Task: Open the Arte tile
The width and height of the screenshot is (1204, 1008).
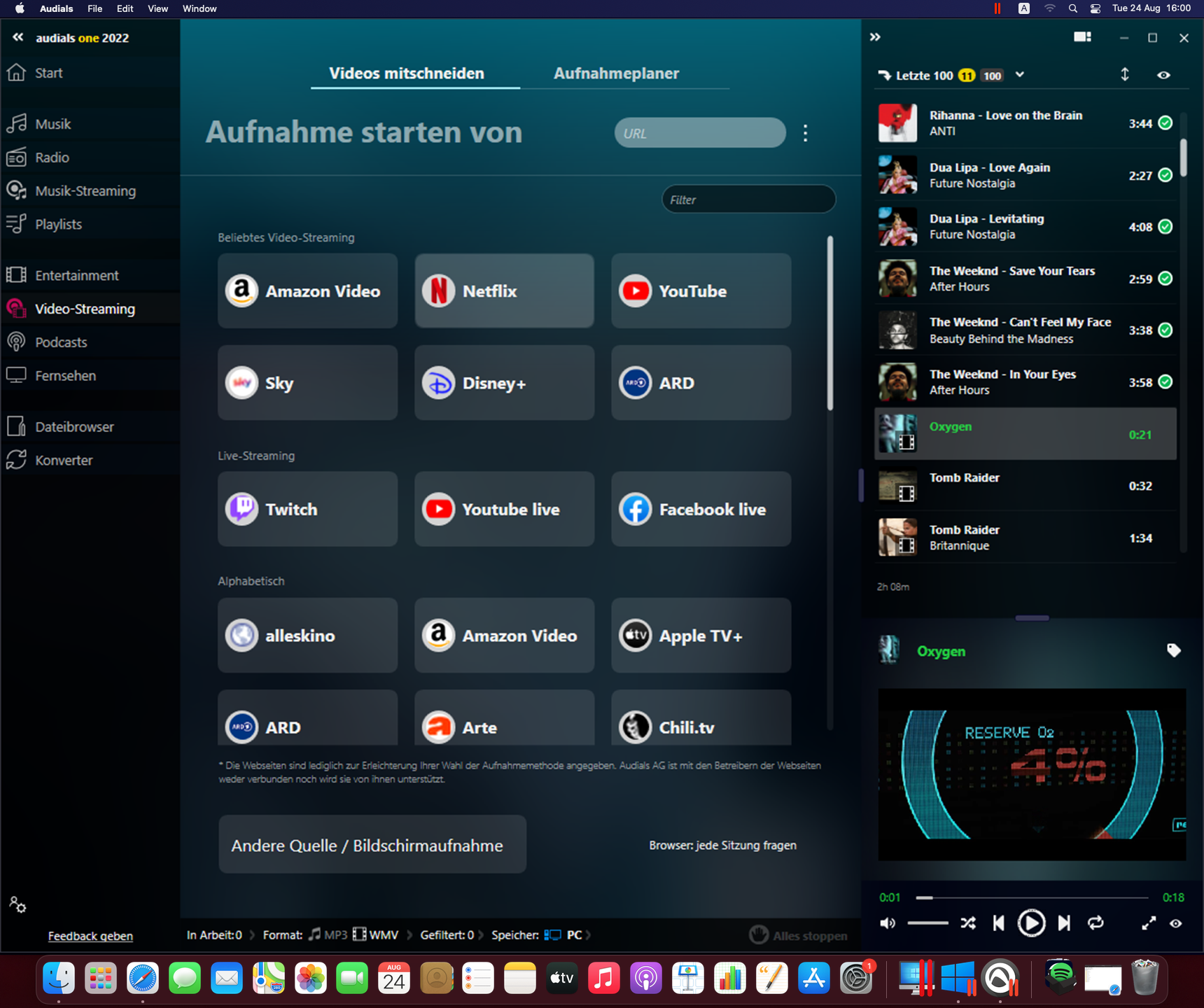Action: click(504, 719)
